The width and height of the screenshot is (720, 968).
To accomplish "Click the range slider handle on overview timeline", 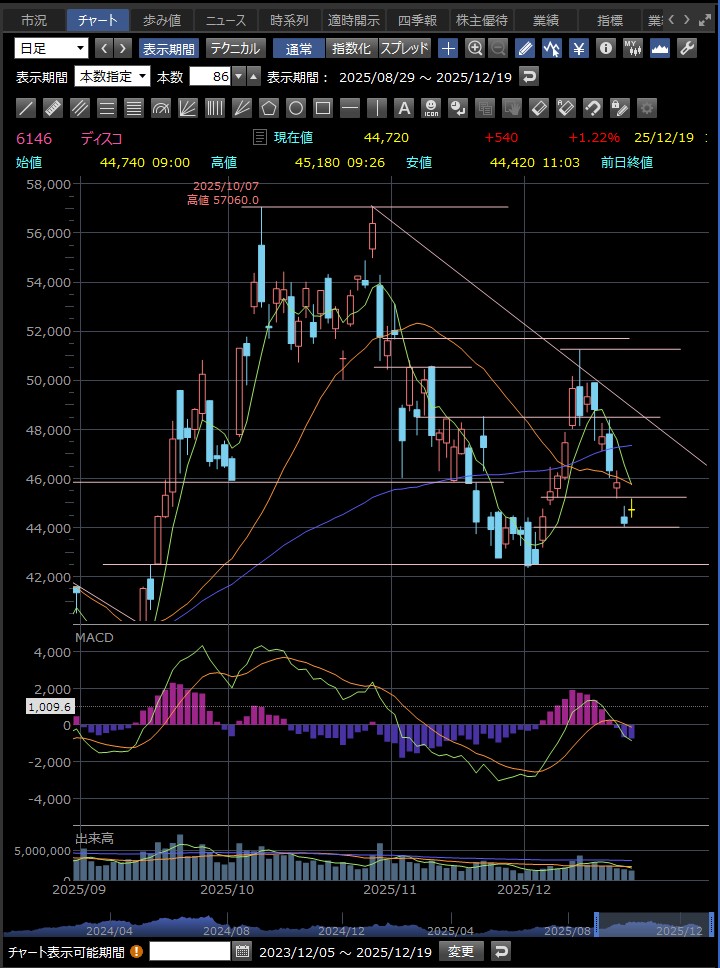I will tap(597, 924).
